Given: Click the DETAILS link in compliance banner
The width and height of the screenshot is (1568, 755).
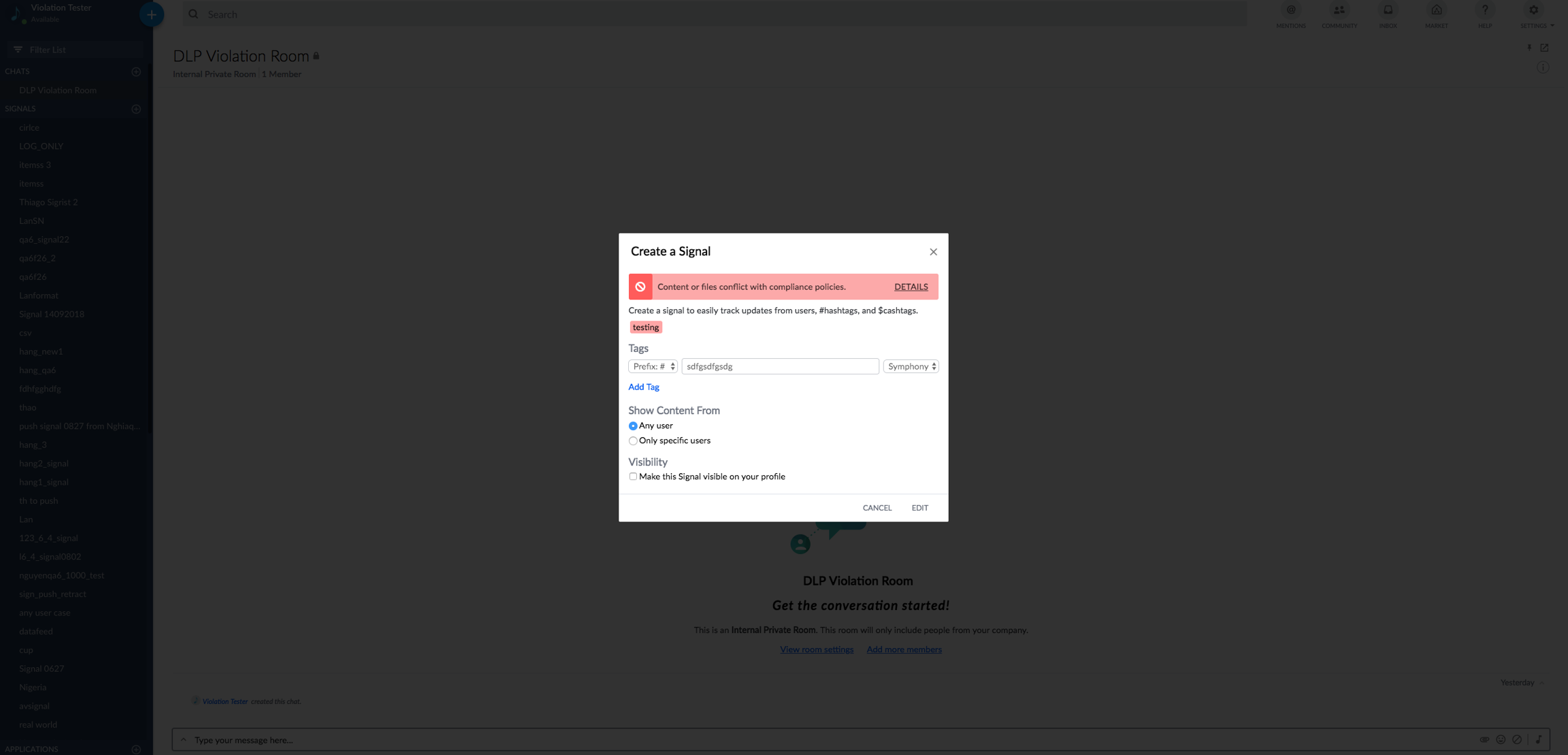Looking at the screenshot, I should 911,287.
